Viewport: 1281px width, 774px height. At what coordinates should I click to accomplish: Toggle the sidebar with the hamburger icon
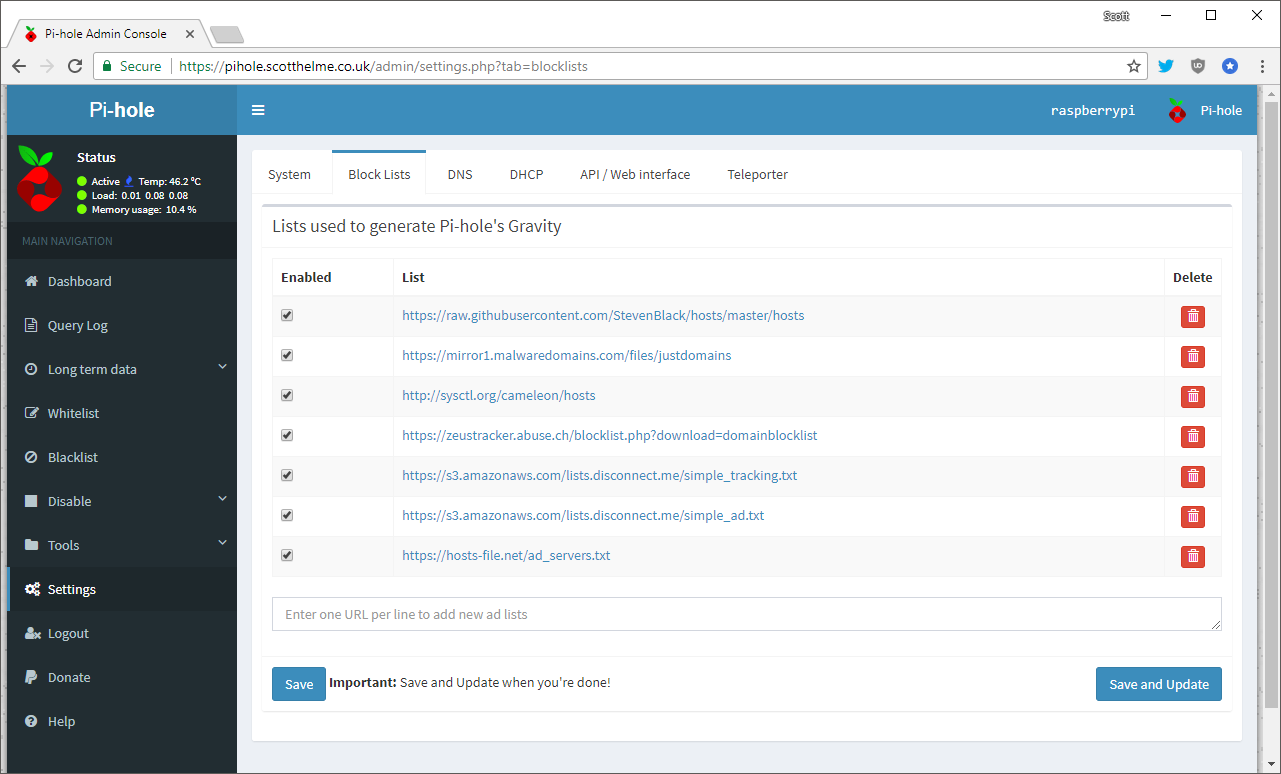(258, 110)
